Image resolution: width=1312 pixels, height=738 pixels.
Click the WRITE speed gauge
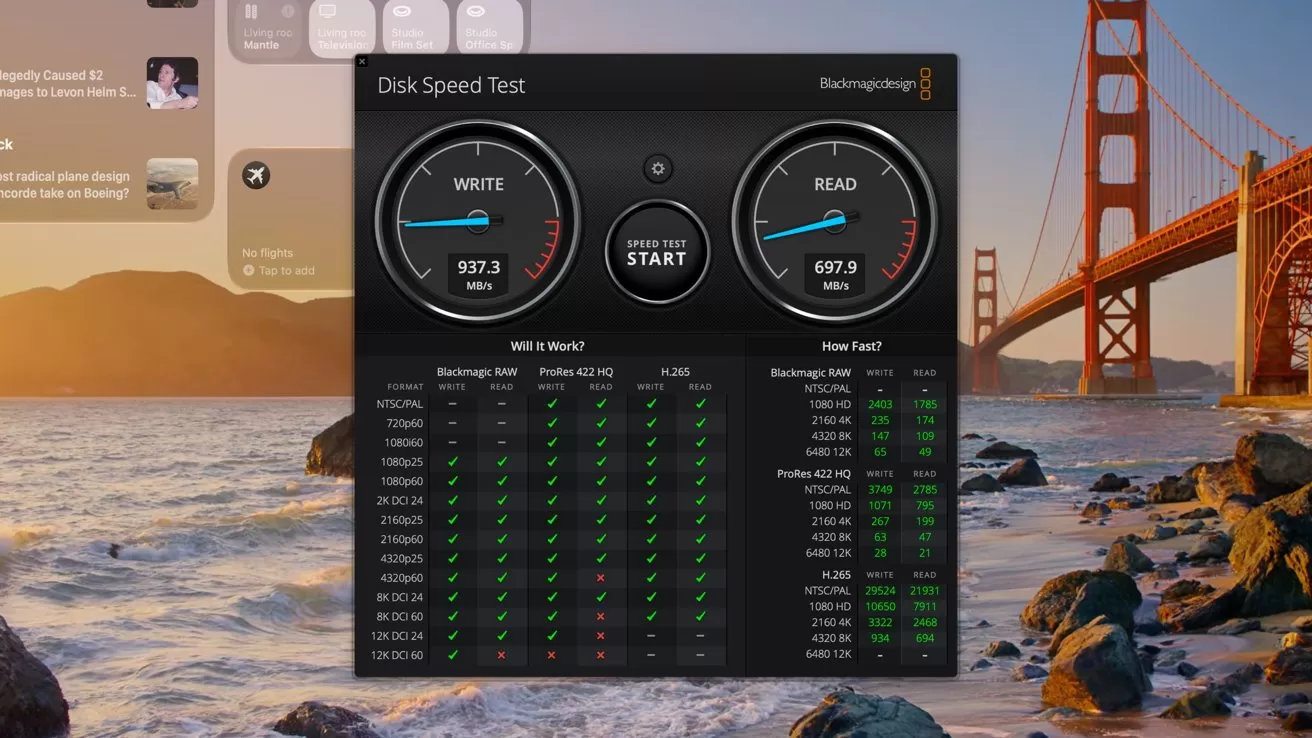click(478, 222)
